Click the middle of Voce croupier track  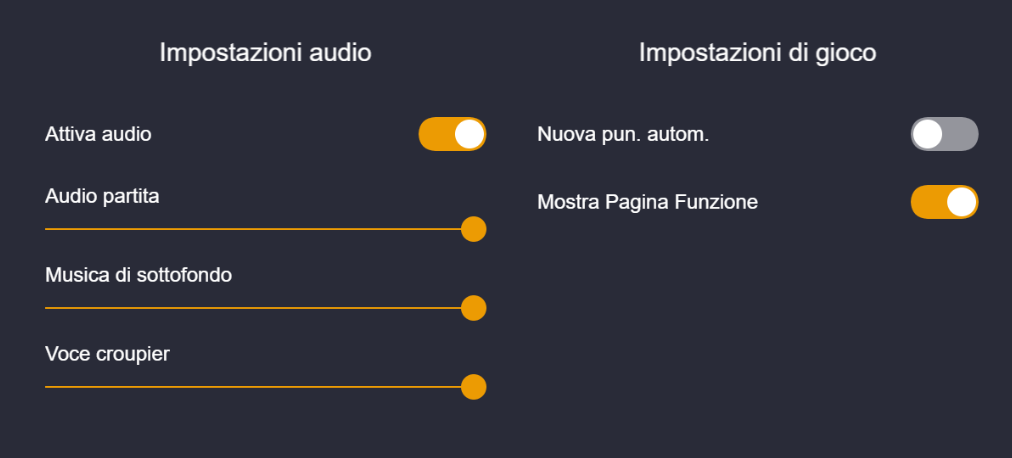pos(260,386)
